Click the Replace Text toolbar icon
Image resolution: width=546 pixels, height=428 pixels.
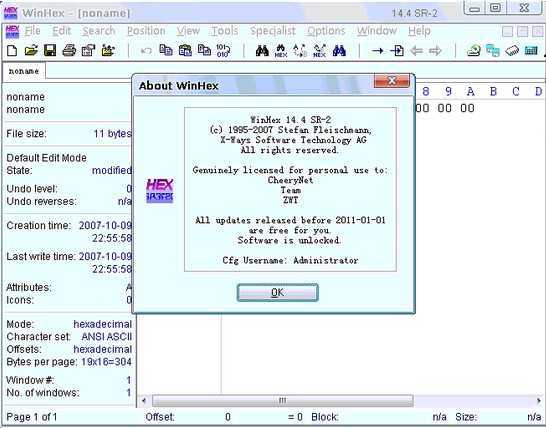(x=300, y=51)
